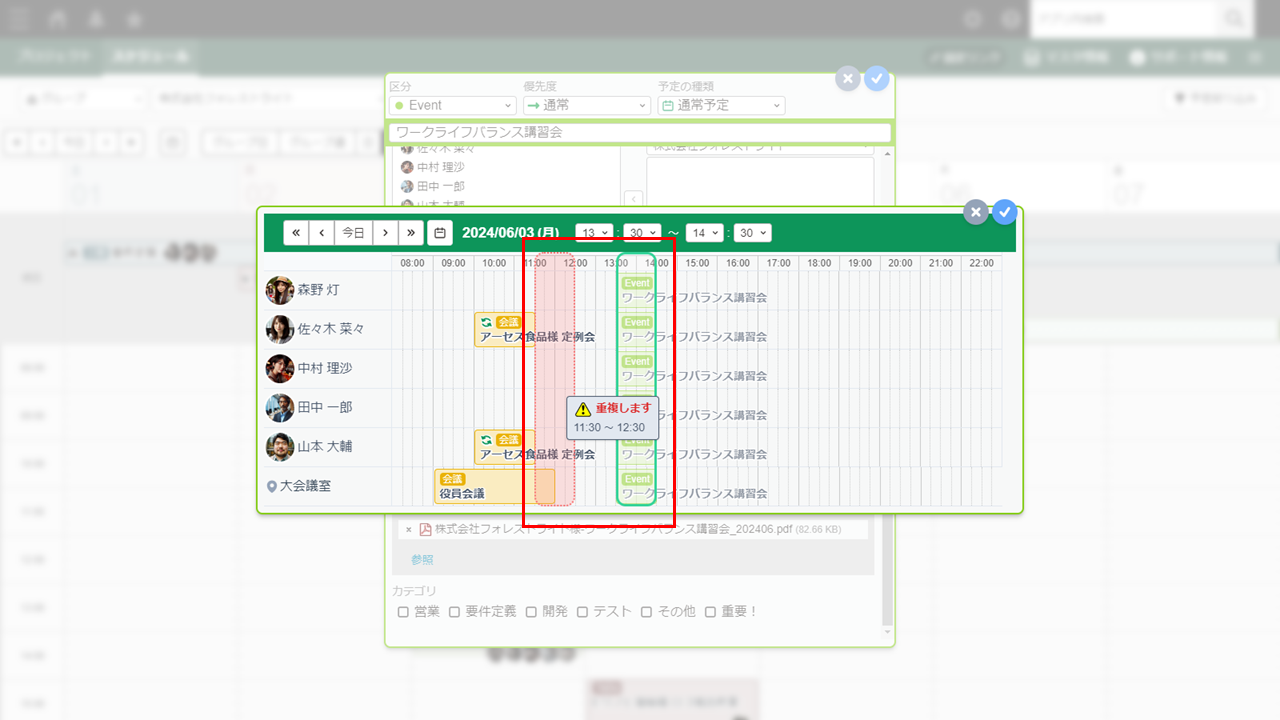The height and width of the screenshot is (720, 1280).
Task: Click the 大会議室 location pin icon
Action: [271, 487]
